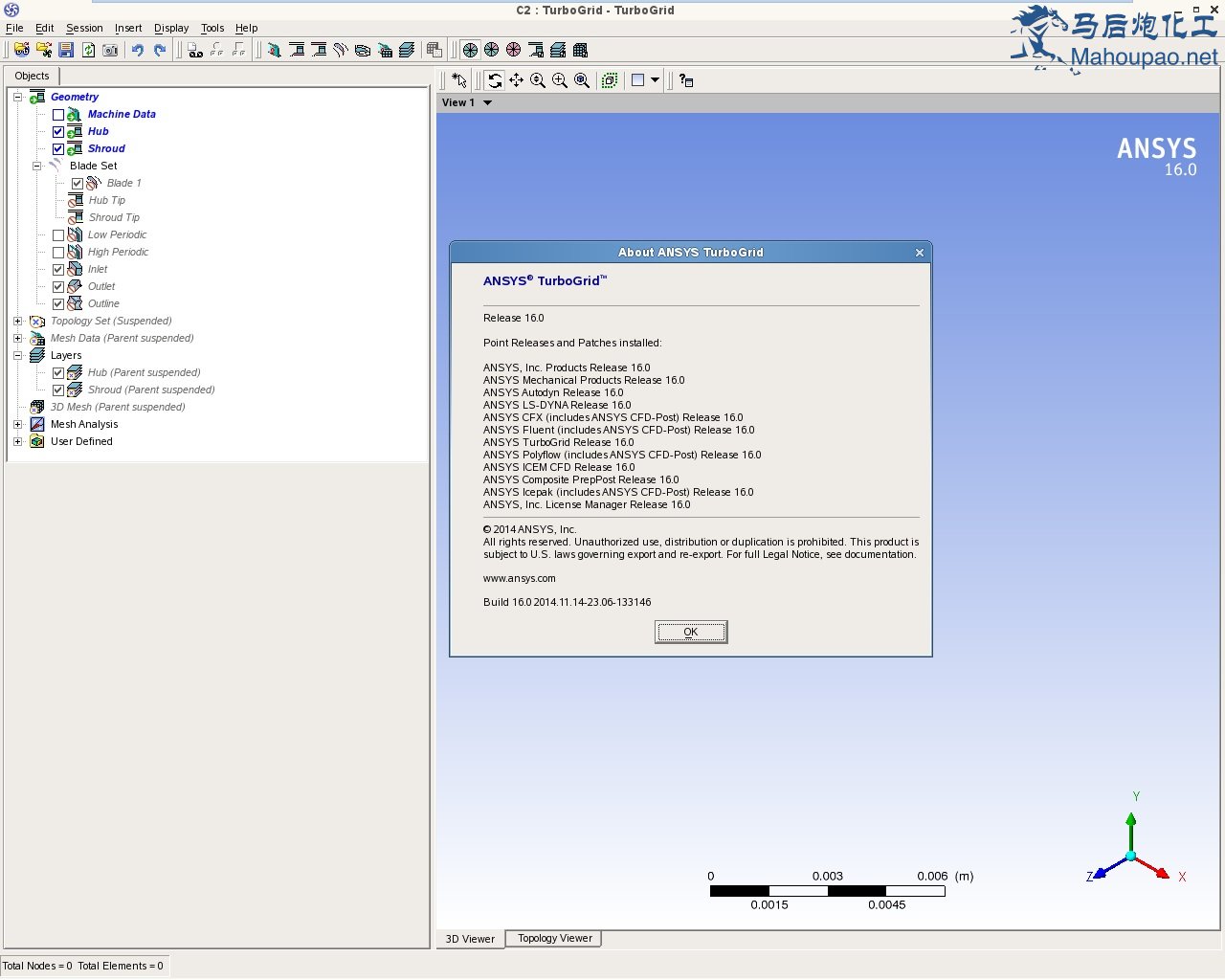Expand the Mesh Data node
The height and width of the screenshot is (980, 1225).
pyautogui.click(x=17, y=338)
